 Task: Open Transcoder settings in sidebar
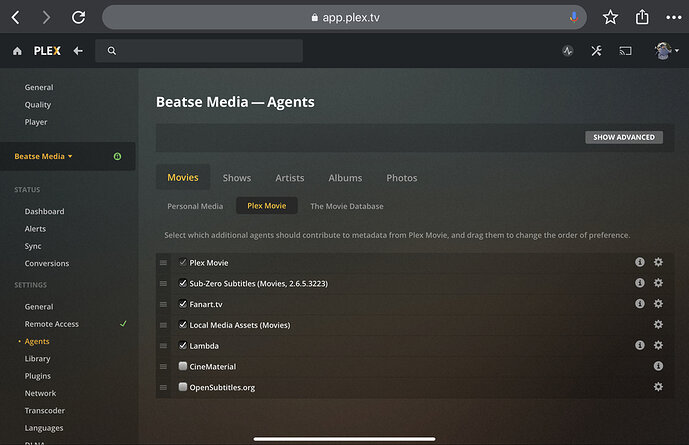pyautogui.click(x=44, y=411)
